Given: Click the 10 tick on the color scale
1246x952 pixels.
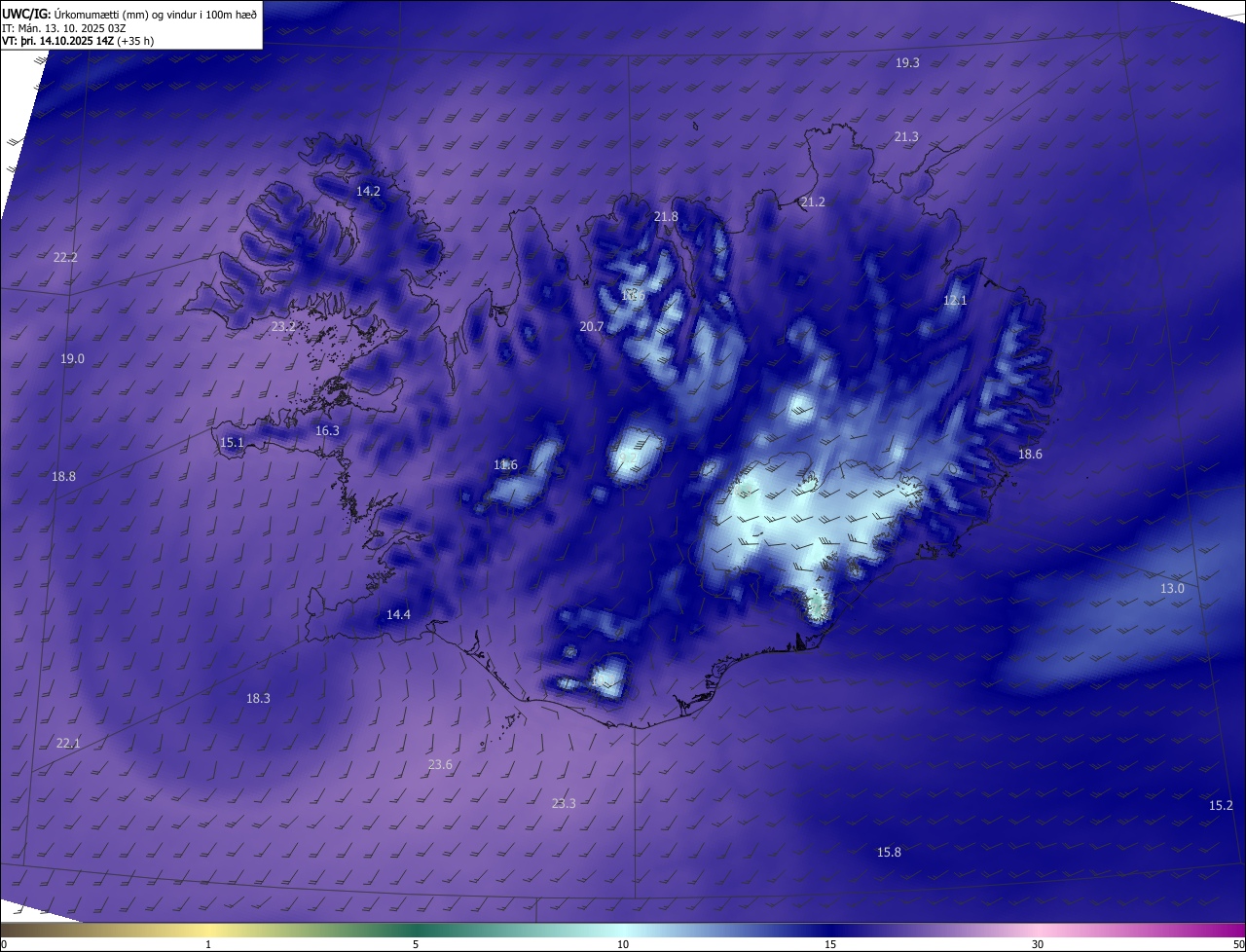Looking at the screenshot, I should tap(623, 944).
